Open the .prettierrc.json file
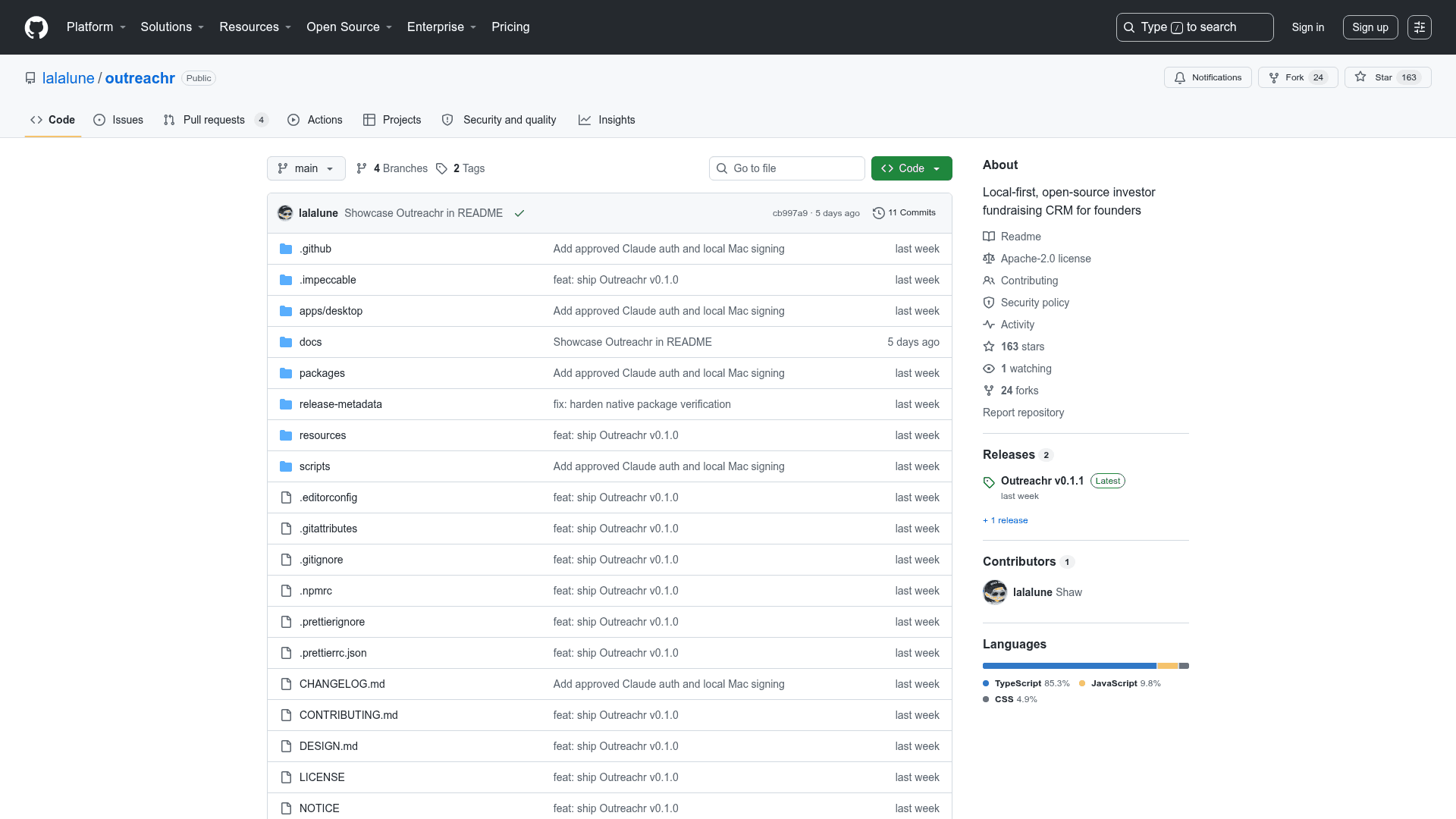The height and width of the screenshot is (819, 1456). click(x=333, y=653)
